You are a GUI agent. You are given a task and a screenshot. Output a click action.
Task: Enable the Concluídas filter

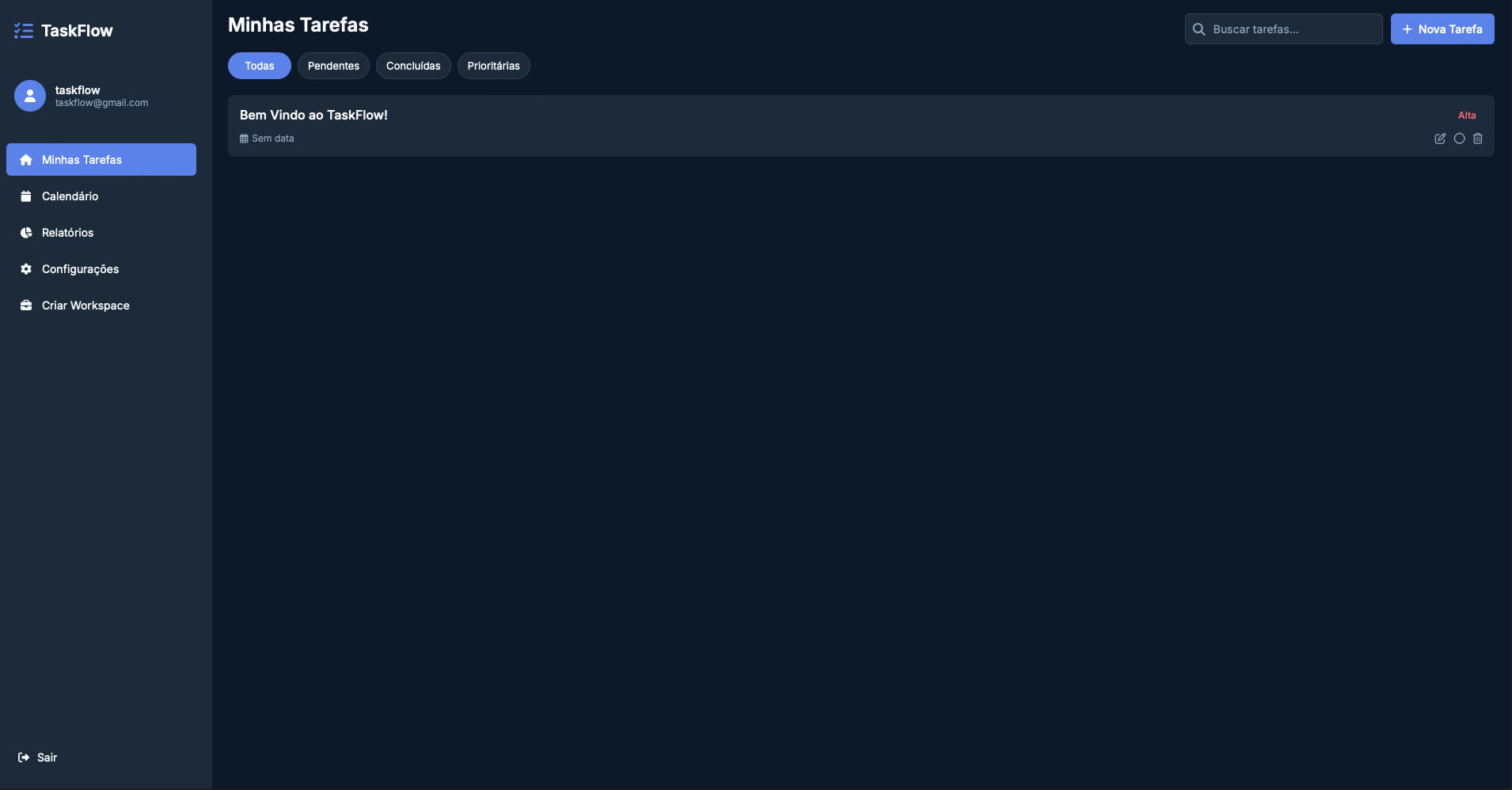click(x=414, y=66)
